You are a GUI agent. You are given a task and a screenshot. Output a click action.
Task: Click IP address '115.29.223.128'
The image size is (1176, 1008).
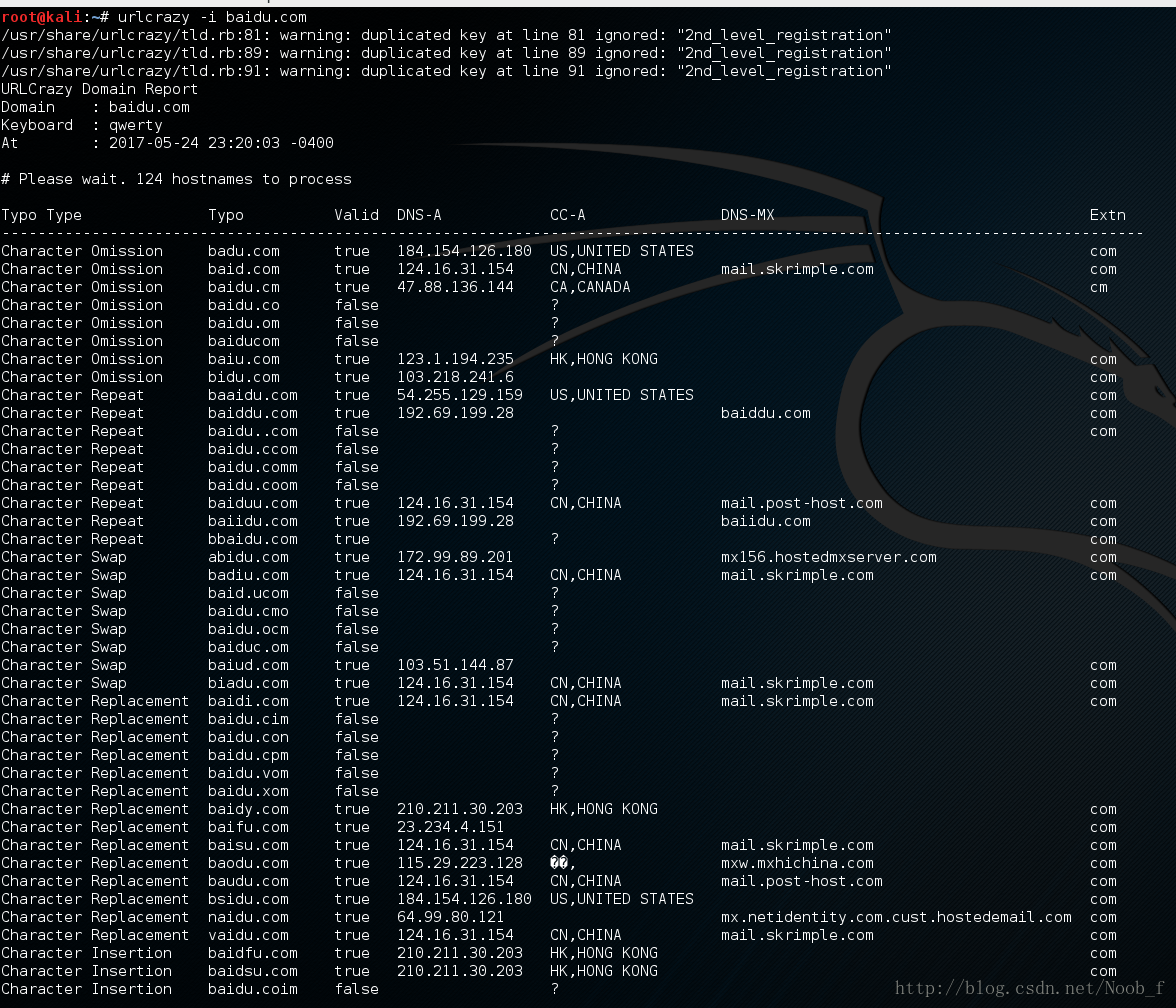point(460,862)
